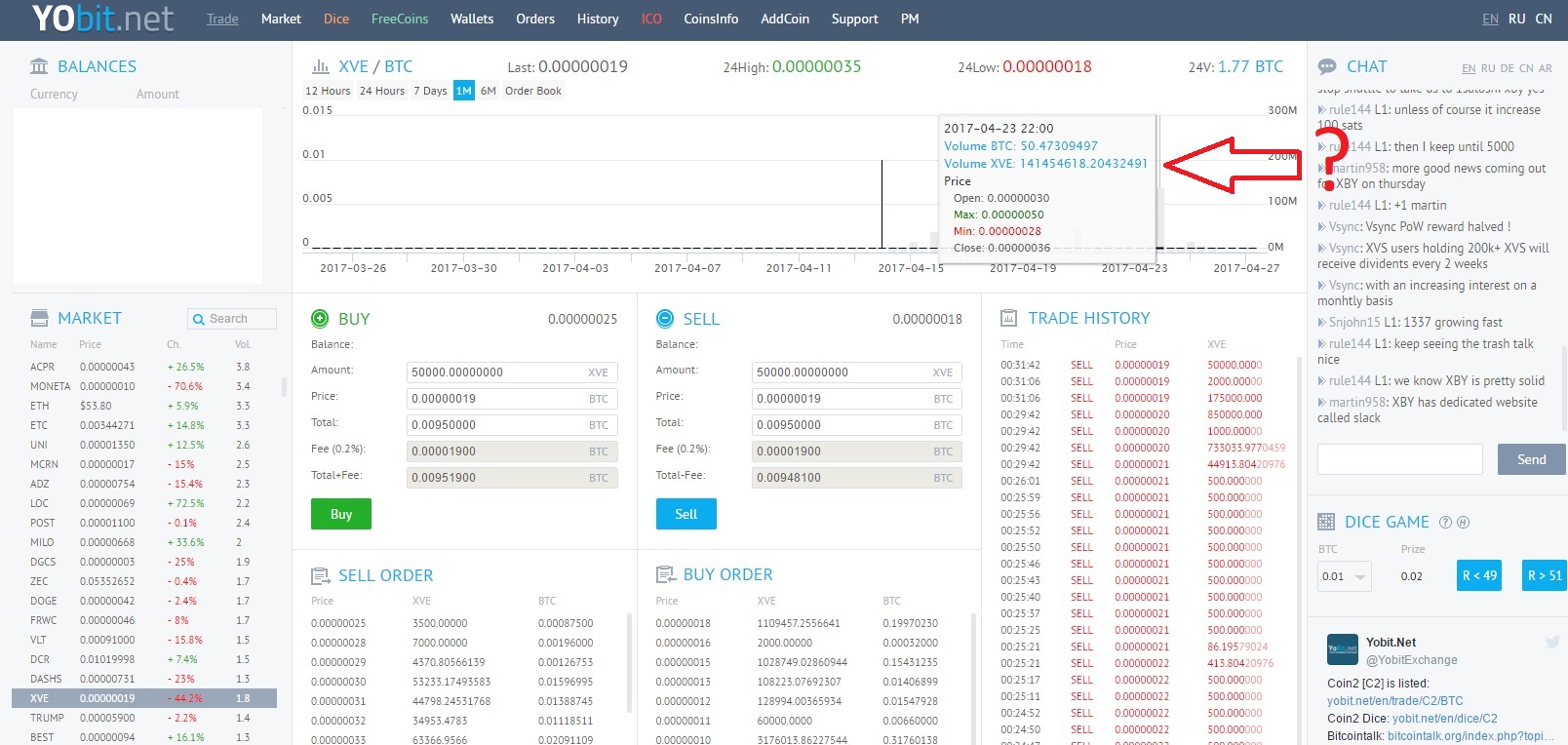Image resolution: width=1568 pixels, height=745 pixels.
Task: Select TRUMP in the market list
Action: [x=144, y=718]
